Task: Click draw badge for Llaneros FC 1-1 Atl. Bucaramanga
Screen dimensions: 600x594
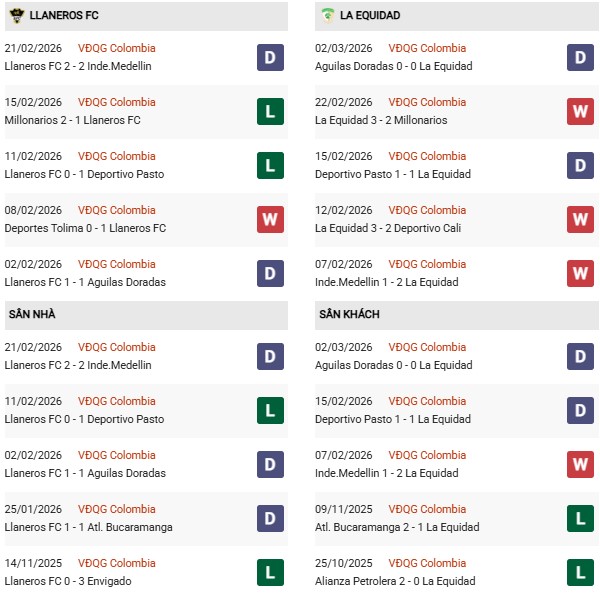Action: [270, 518]
